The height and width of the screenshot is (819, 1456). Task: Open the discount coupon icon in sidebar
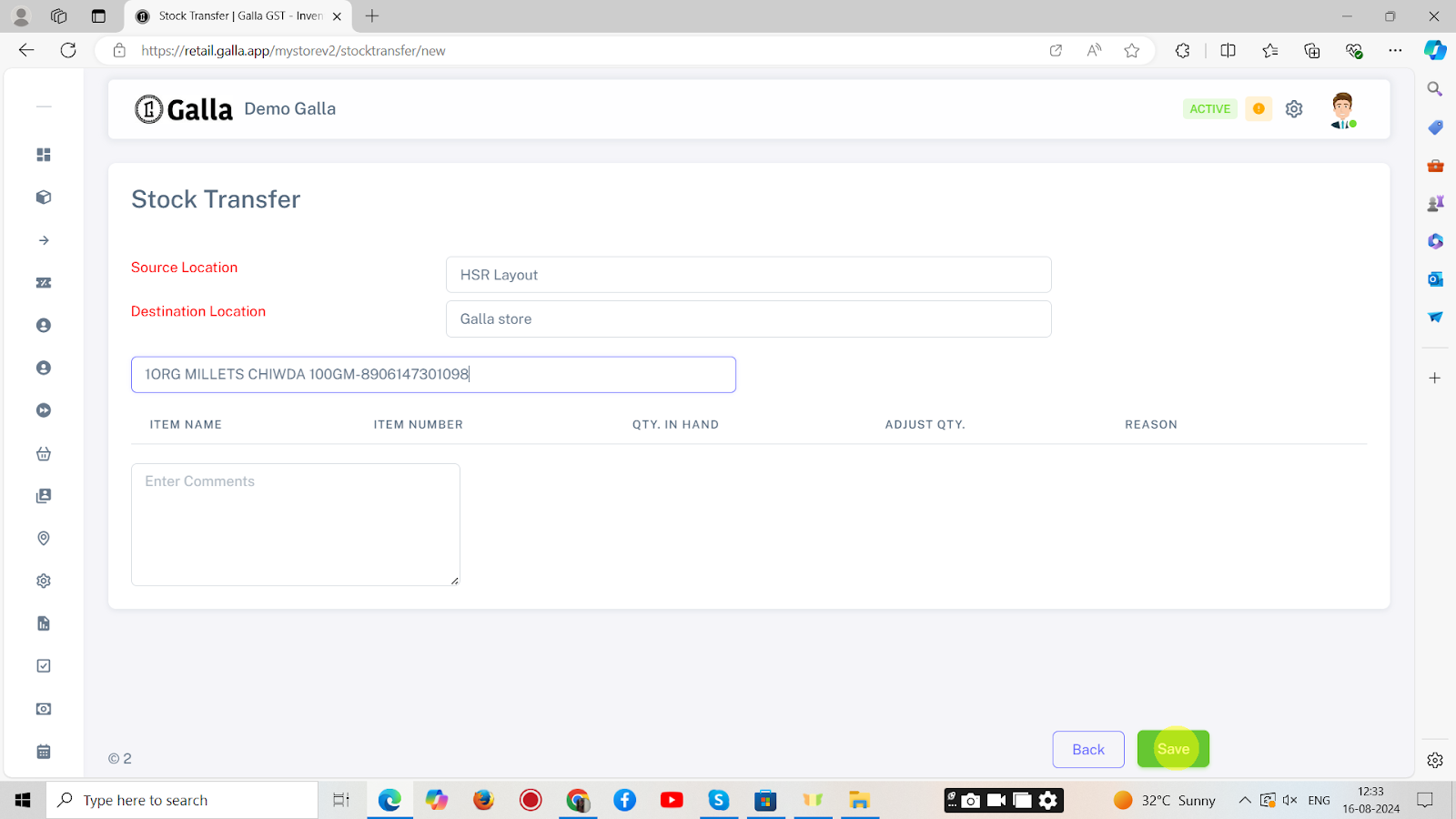tap(44, 283)
